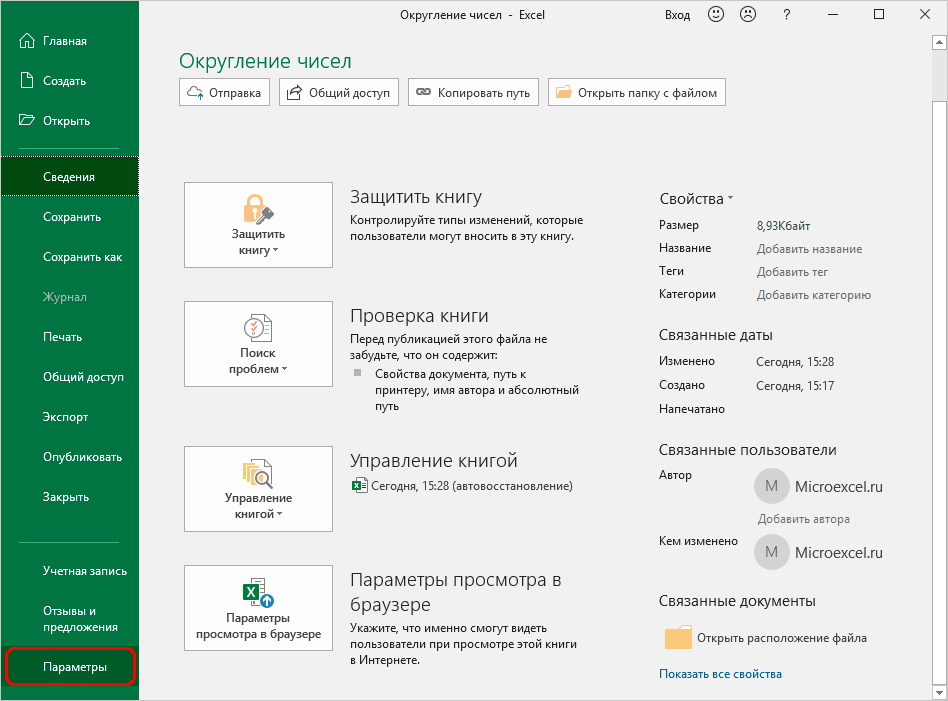The width and height of the screenshot is (948, 701).
Task: Click the Microexcel.ru author avatar
Action: (x=771, y=487)
